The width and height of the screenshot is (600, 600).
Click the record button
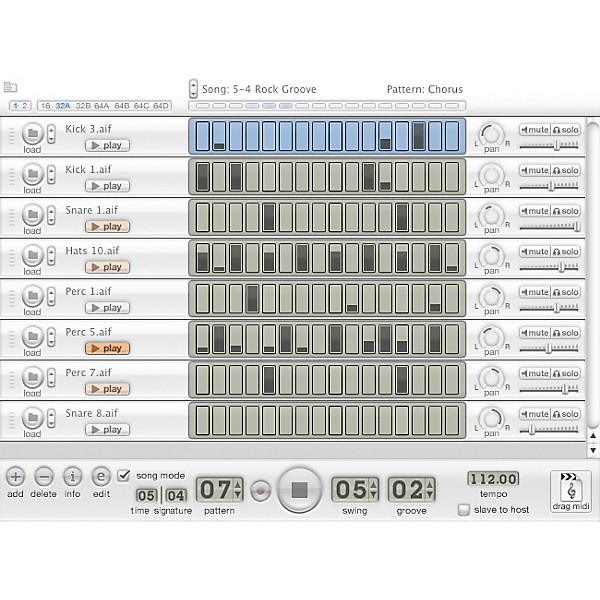tap(261, 491)
